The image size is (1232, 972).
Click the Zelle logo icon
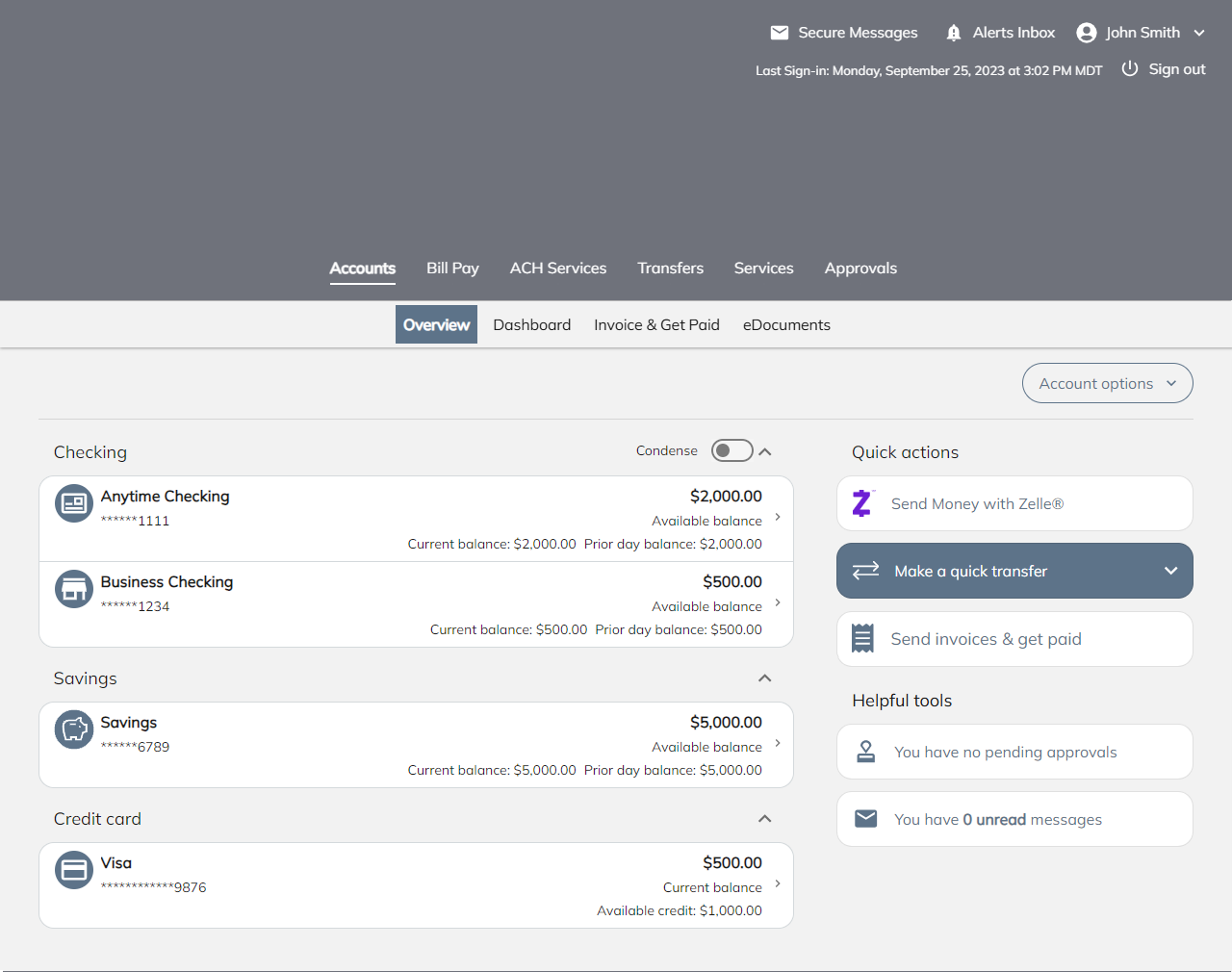tap(863, 503)
